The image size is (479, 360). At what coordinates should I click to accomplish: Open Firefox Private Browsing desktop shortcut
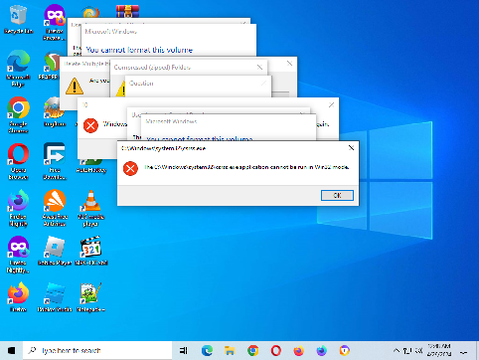(55, 23)
